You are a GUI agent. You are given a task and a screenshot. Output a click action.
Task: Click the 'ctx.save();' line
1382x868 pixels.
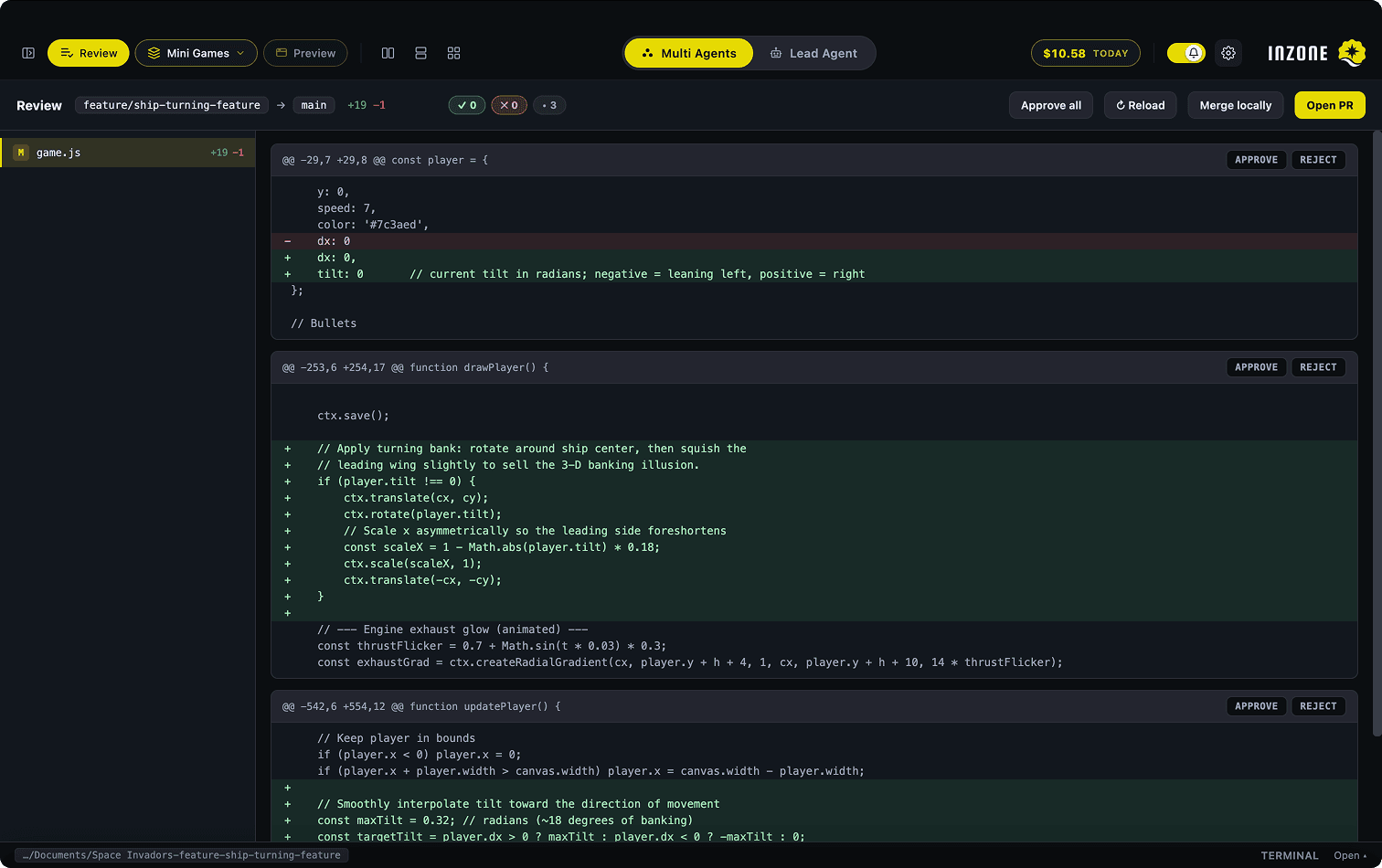click(x=813, y=416)
